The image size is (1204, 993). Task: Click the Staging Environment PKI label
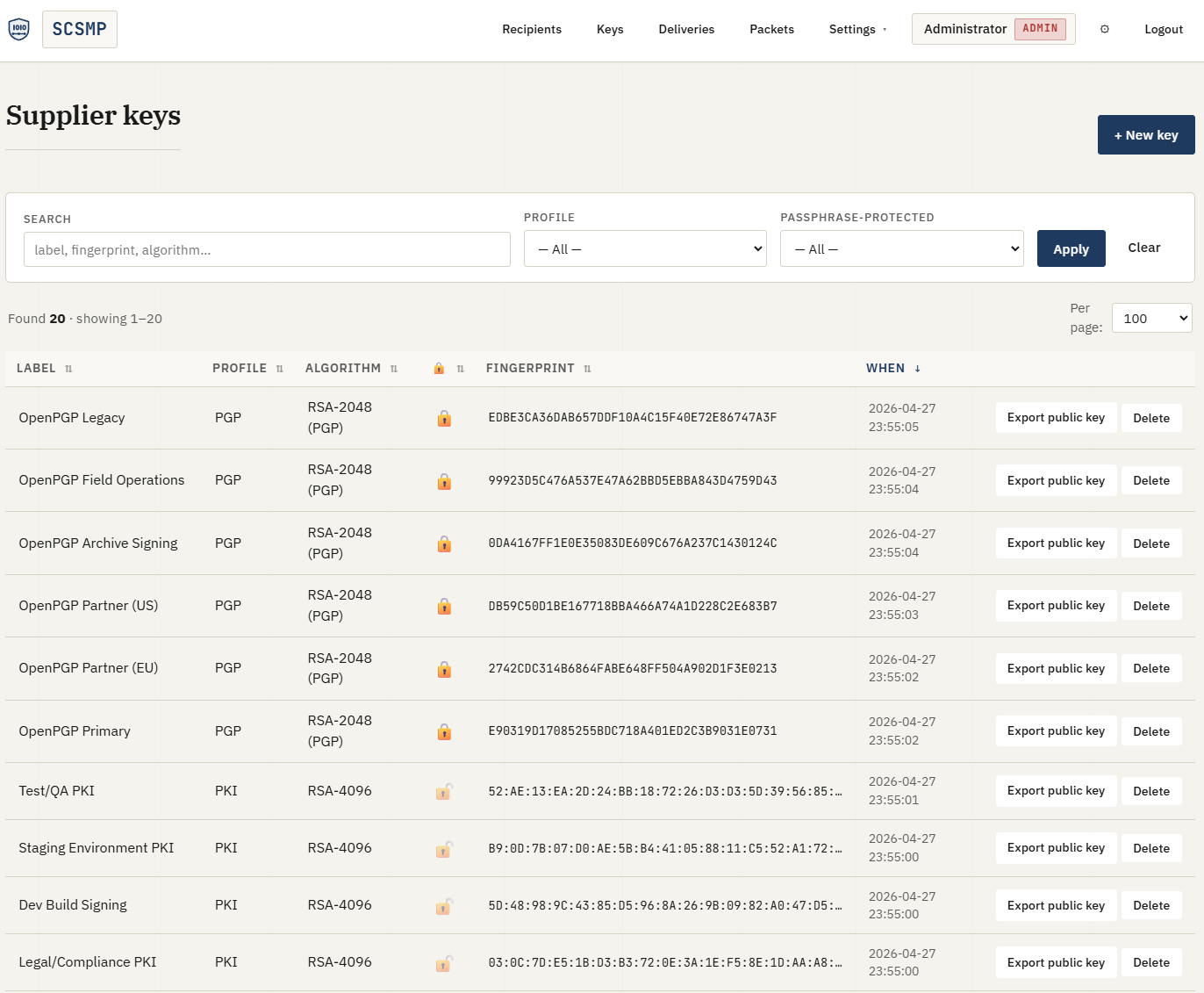(x=97, y=848)
